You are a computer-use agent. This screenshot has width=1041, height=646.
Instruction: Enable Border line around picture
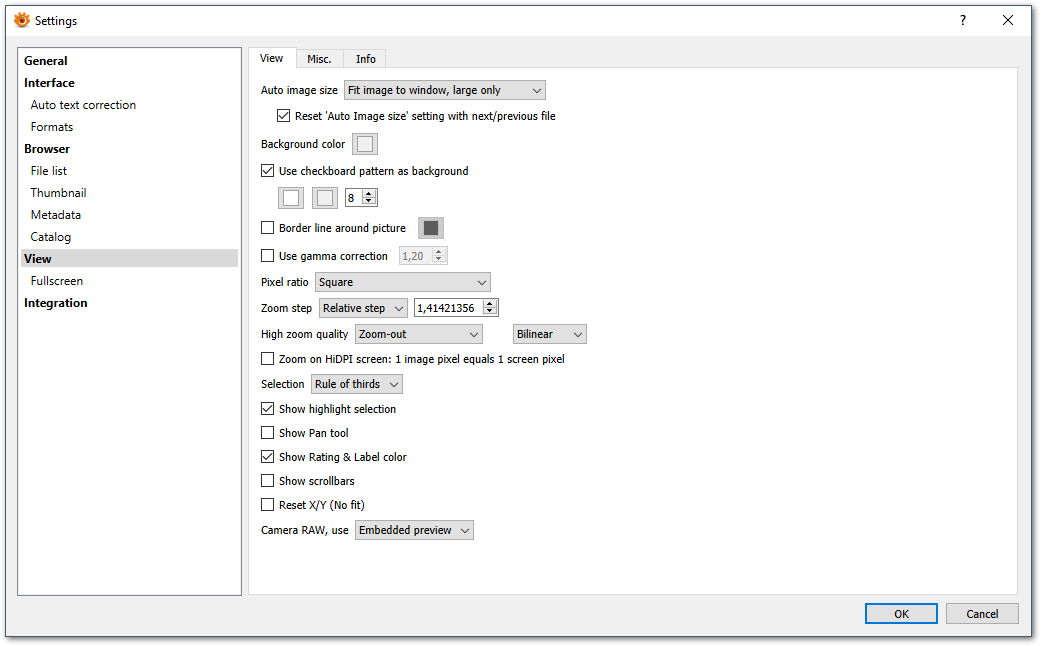[x=268, y=228]
